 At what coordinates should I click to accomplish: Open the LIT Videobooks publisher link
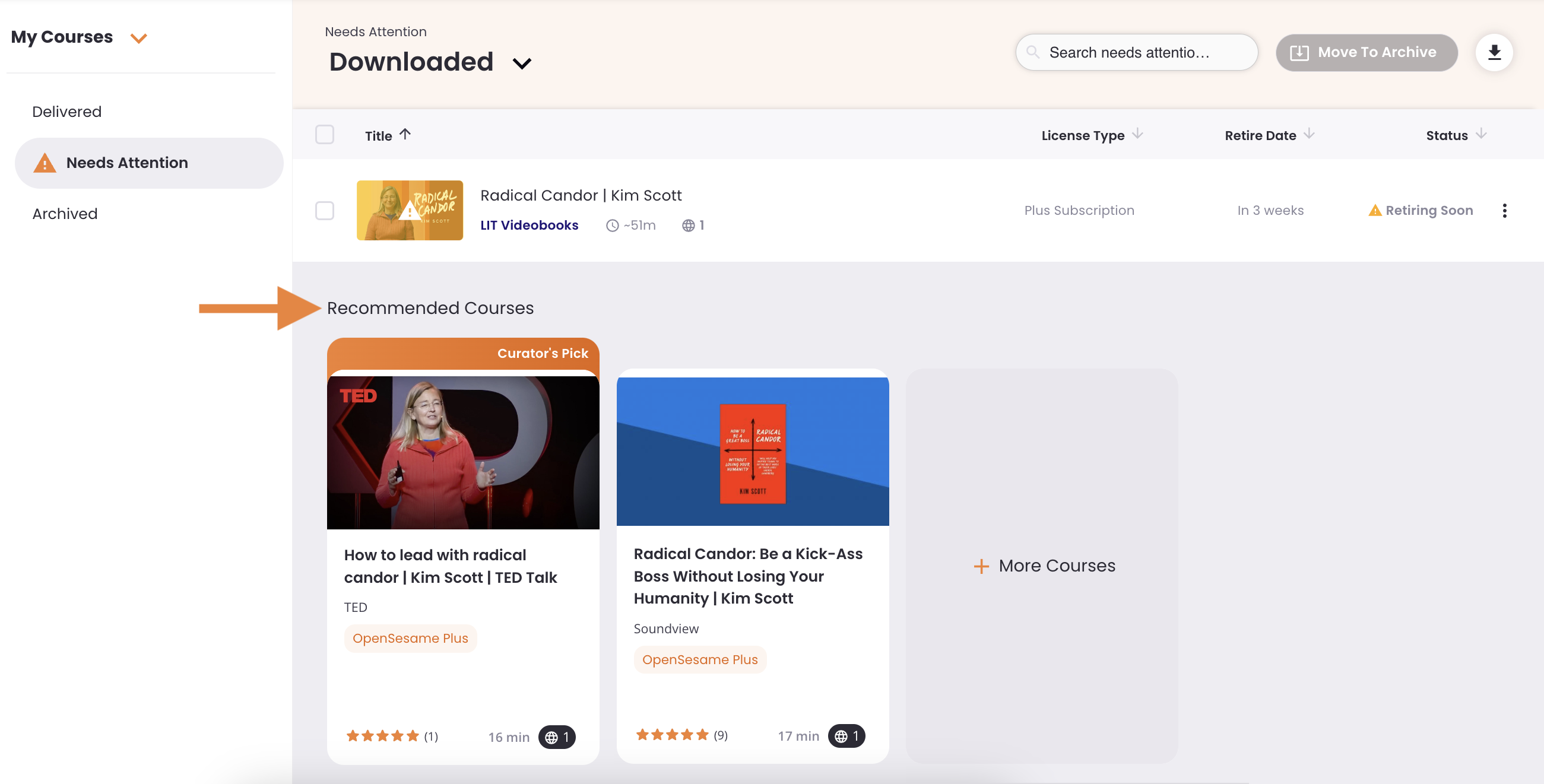530,225
